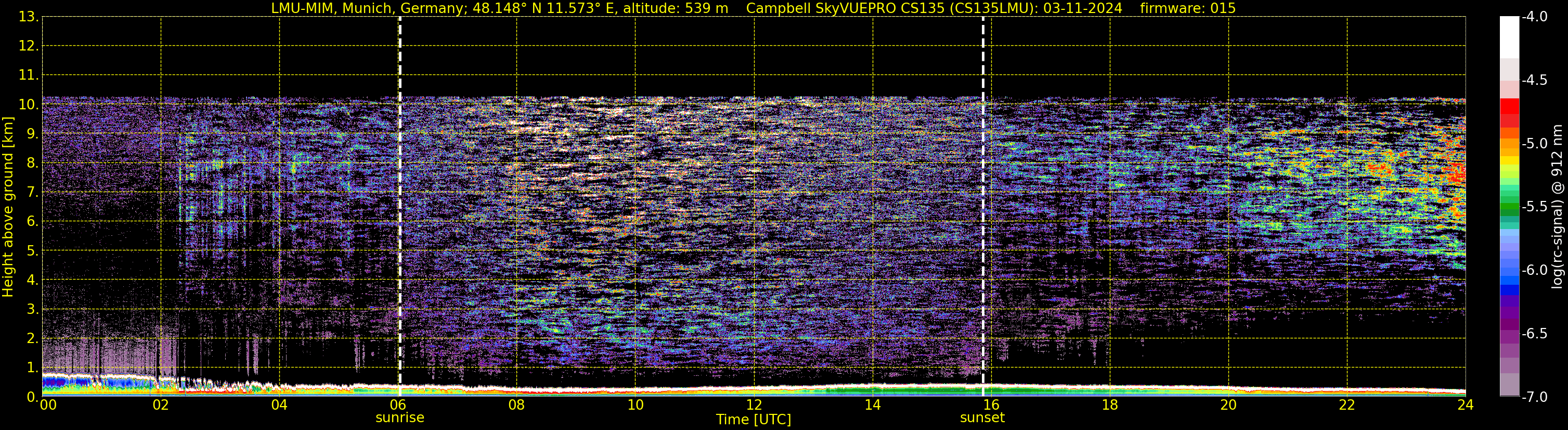Click the '1.' height axis tick label
This screenshot has height=430, width=1568.
point(33,368)
